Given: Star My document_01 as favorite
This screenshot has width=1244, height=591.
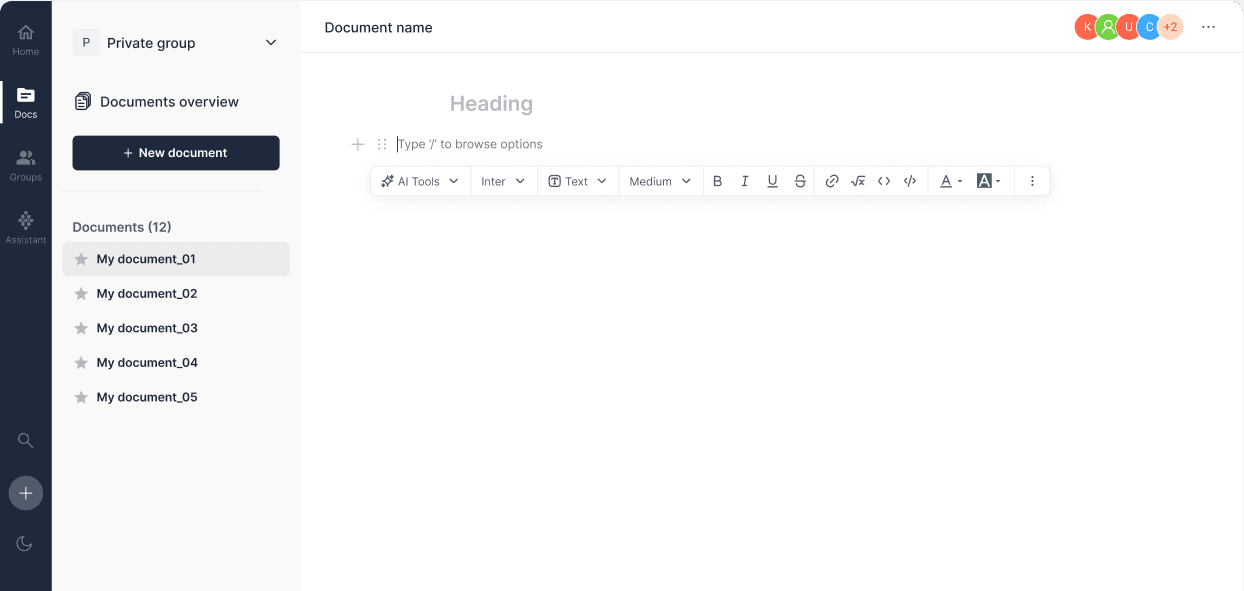Looking at the screenshot, I should tap(81, 259).
